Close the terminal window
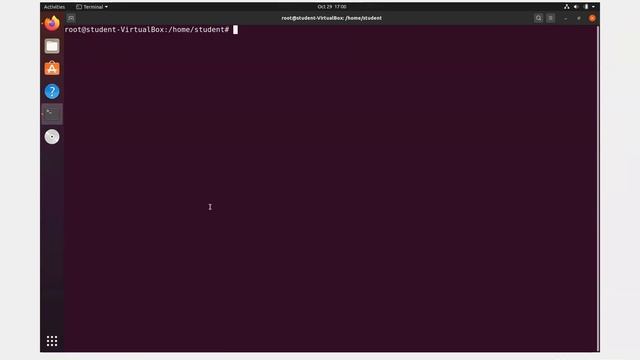Image resolution: width=640 pixels, height=360 pixels. (x=592, y=18)
